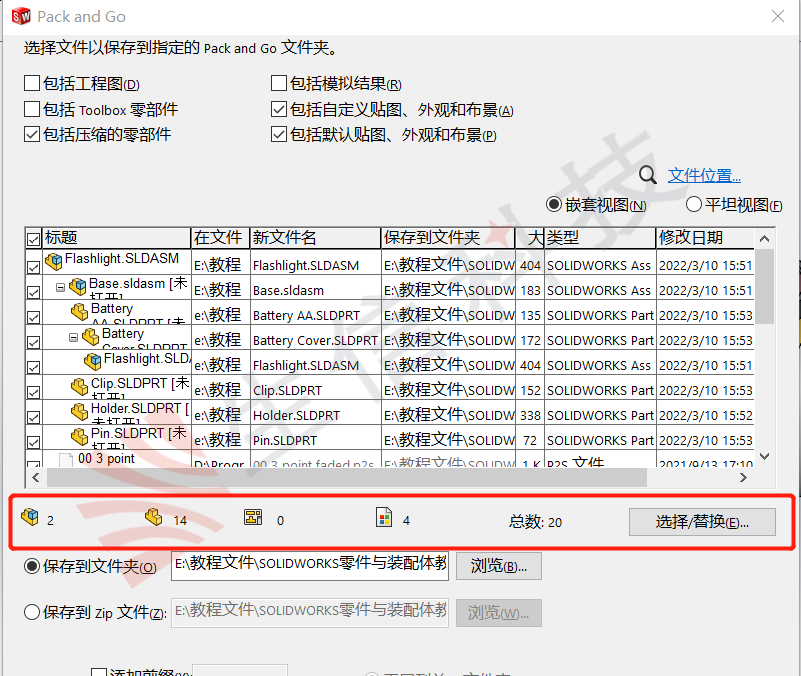Click the save-to-folder path field
The image size is (801, 676).
pos(310,566)
